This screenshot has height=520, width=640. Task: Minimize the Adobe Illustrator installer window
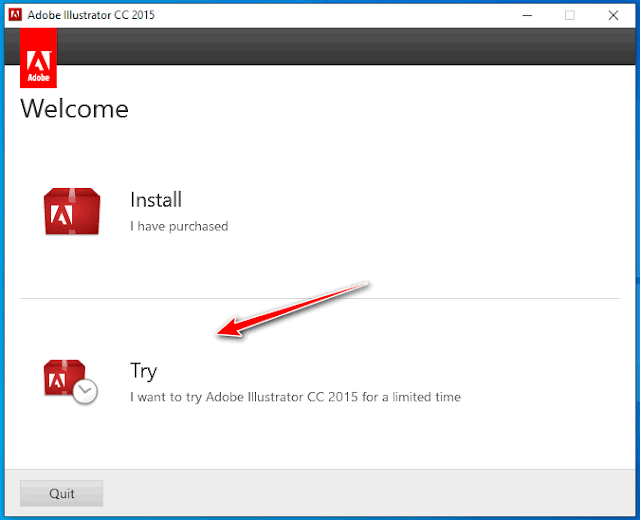(527, 16)
